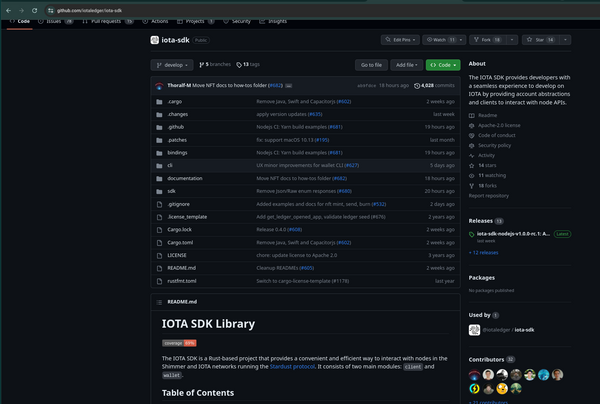600x404 pixels.
Task: Click the first contributor avatar
Action: (x=474, y=375)
